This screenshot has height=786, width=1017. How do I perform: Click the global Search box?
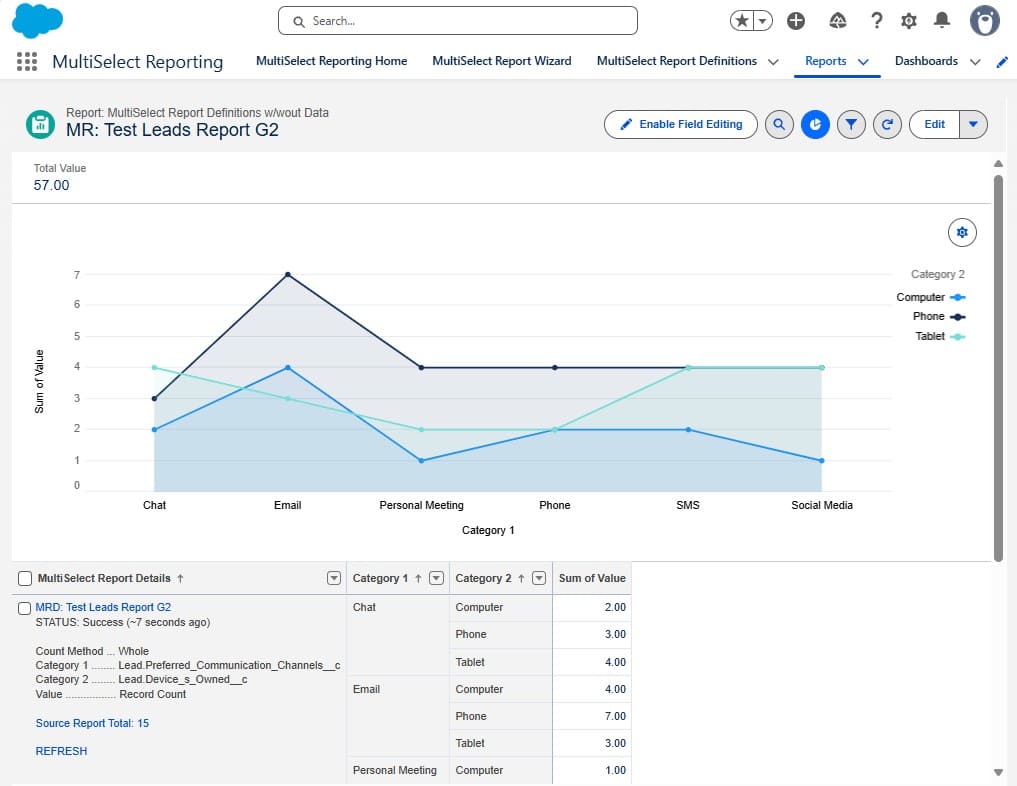pos(456,20)
